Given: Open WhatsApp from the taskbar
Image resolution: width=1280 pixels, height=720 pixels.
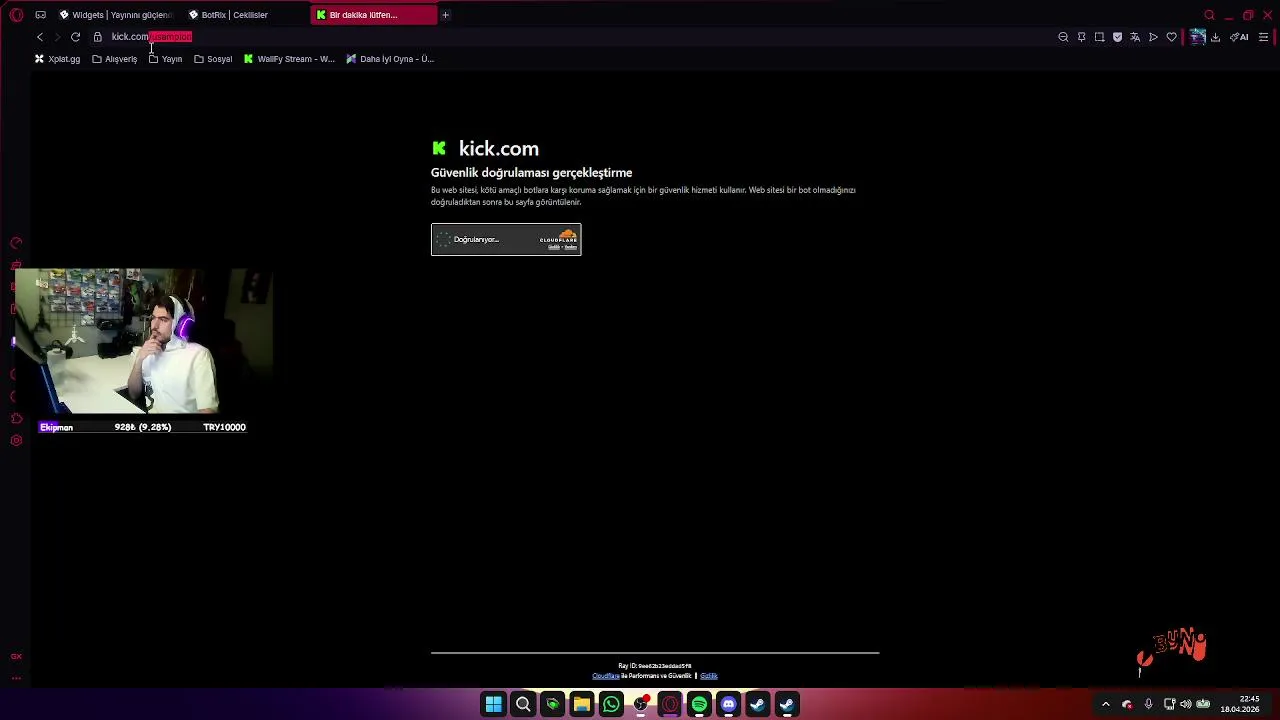Looking at the screenshot, I should (611, 705).
